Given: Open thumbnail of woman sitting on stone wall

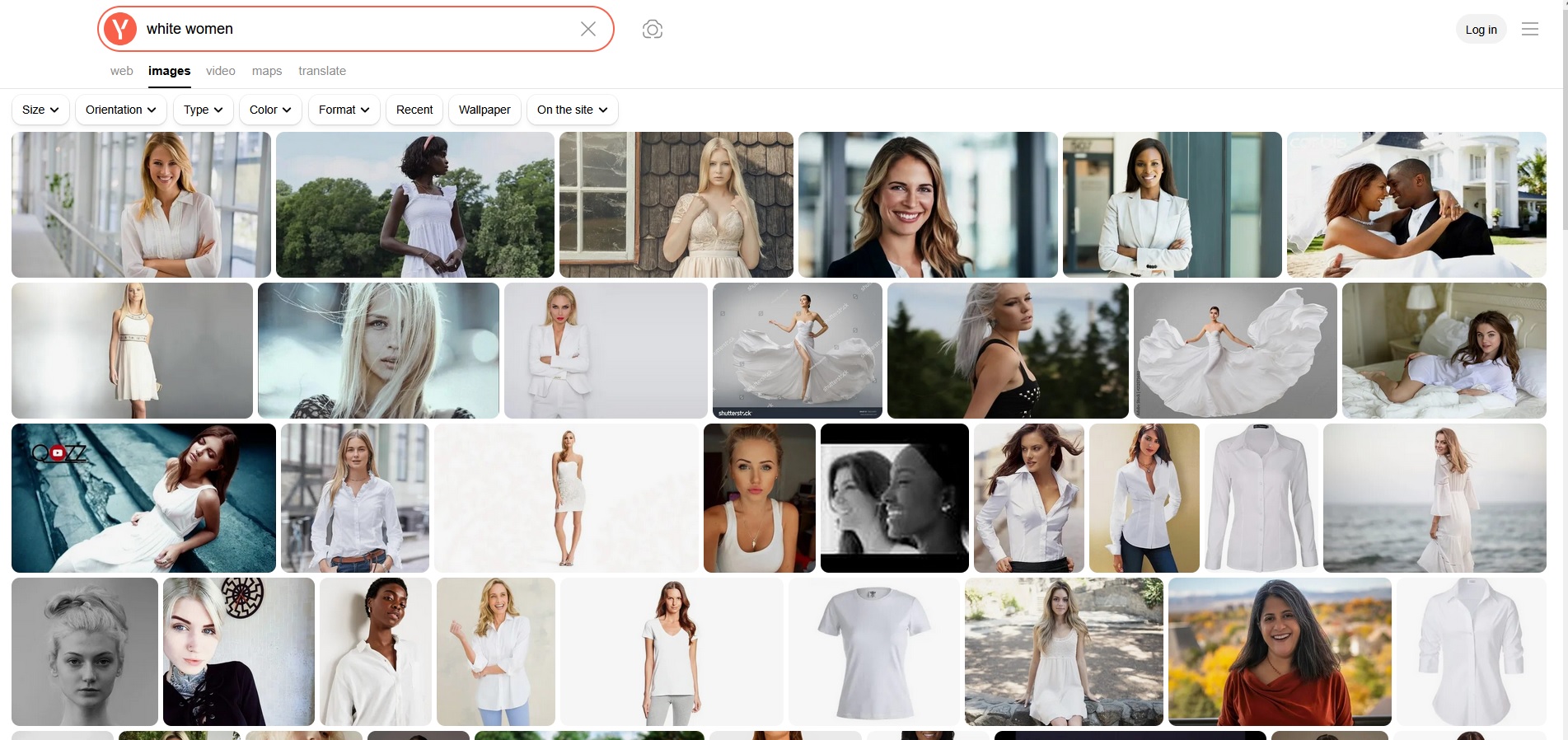Looking at the screenshot, I should [1064, 652].
